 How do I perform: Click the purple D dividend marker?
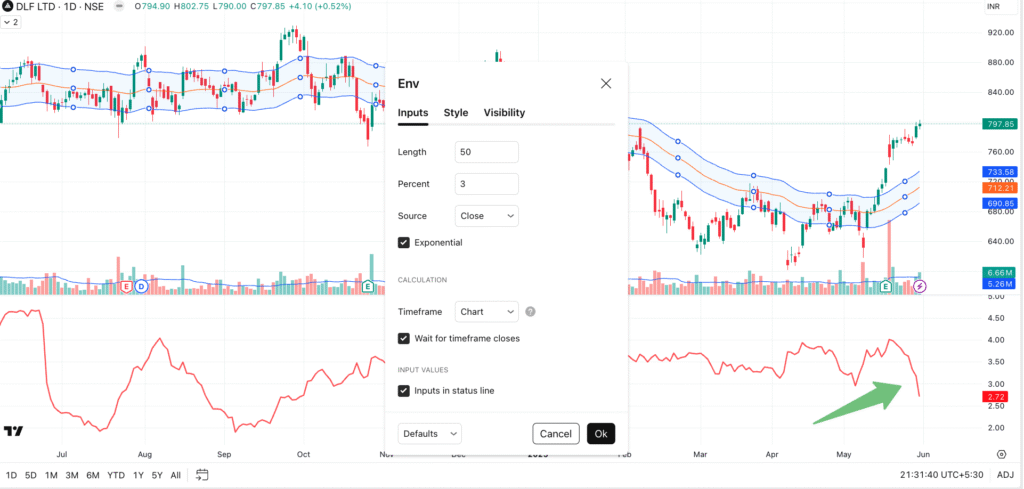pyautogui.click(x=141, y=287)
